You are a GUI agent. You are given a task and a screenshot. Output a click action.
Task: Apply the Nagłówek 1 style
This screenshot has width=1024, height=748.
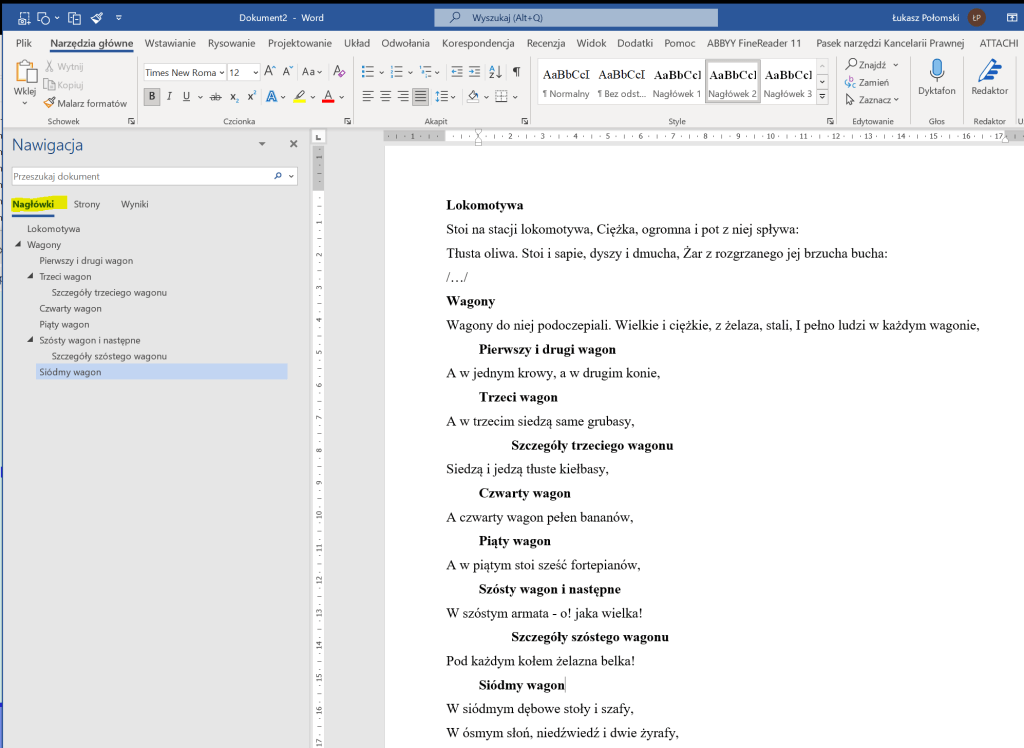point(677,81)
